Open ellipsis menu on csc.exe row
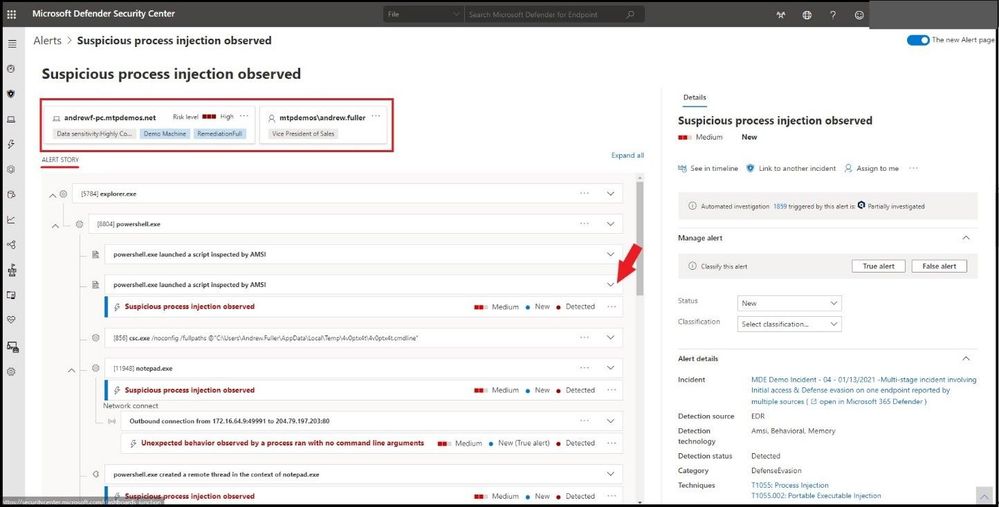This screenshot has height=507, width=999. (584, 337)
